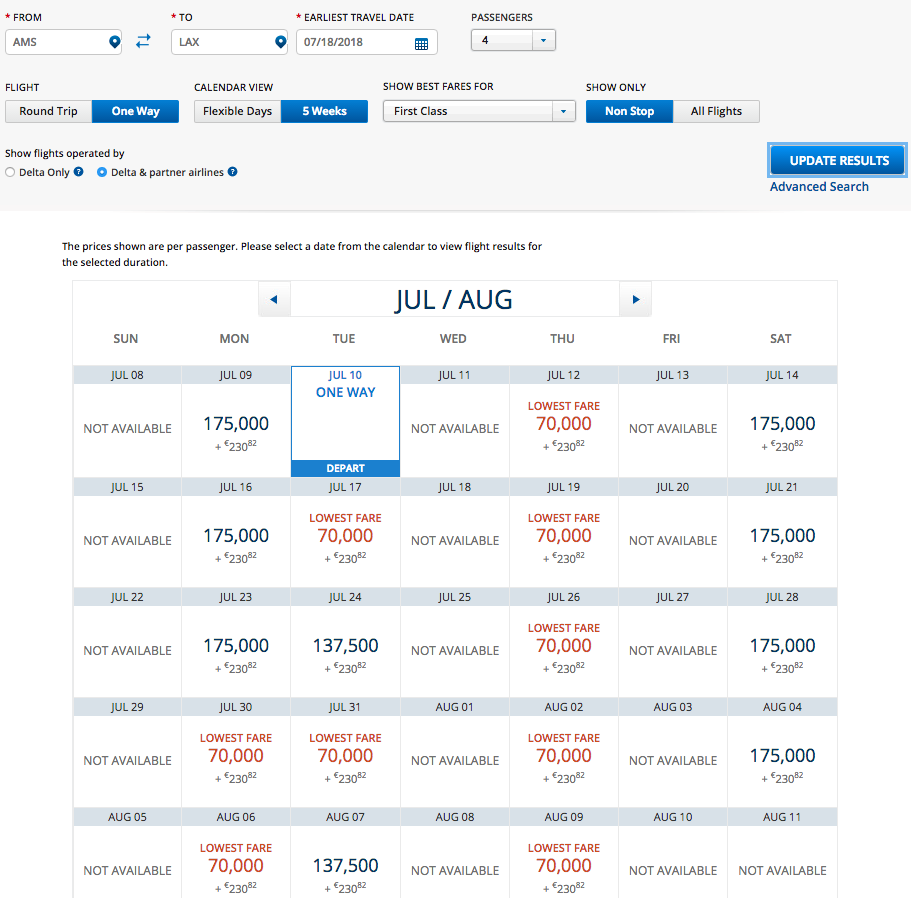Switch flight type to Round Trip

click(x=49, y=111)
